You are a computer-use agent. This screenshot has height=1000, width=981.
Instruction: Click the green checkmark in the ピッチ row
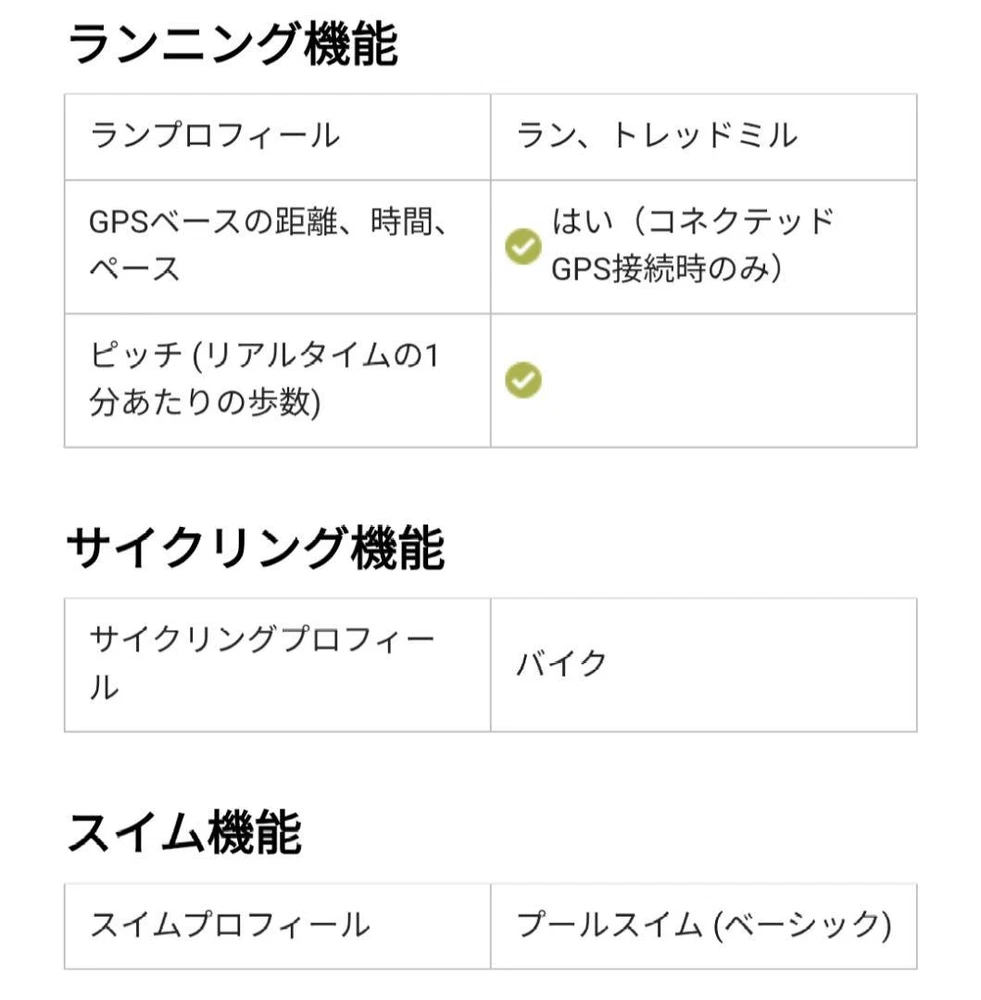(523, 380)
